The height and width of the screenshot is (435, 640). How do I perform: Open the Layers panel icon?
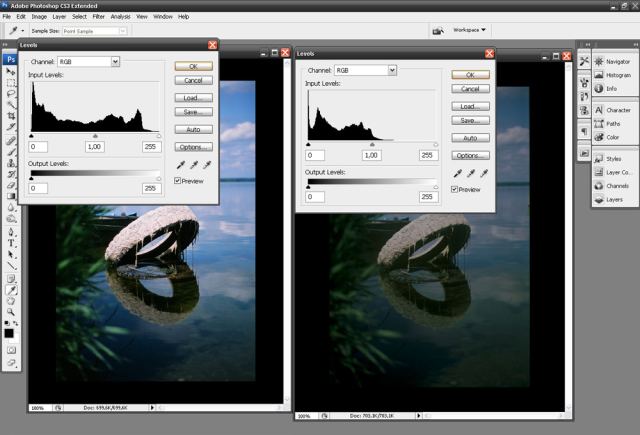pos(599,200)
